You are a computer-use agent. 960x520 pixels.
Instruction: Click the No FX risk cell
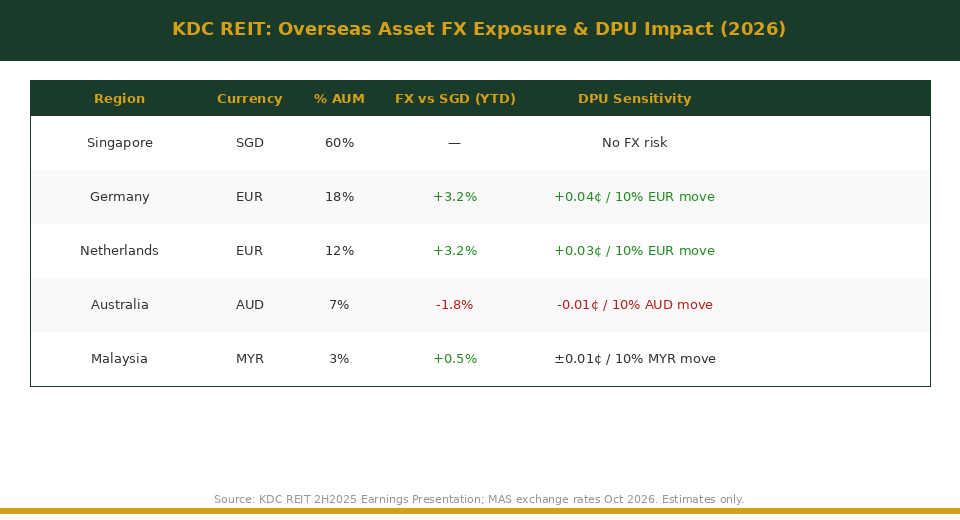pyautogui.click(x=634, y=143)
